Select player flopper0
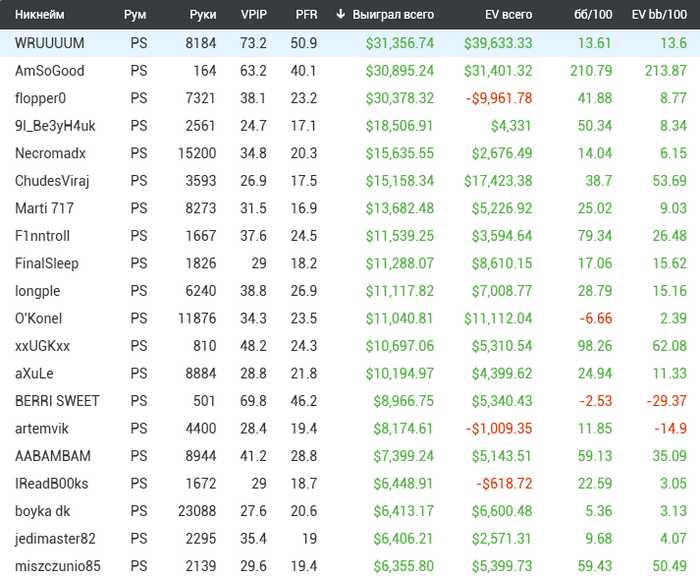700x578 pixels. click(x=40, y=98)
